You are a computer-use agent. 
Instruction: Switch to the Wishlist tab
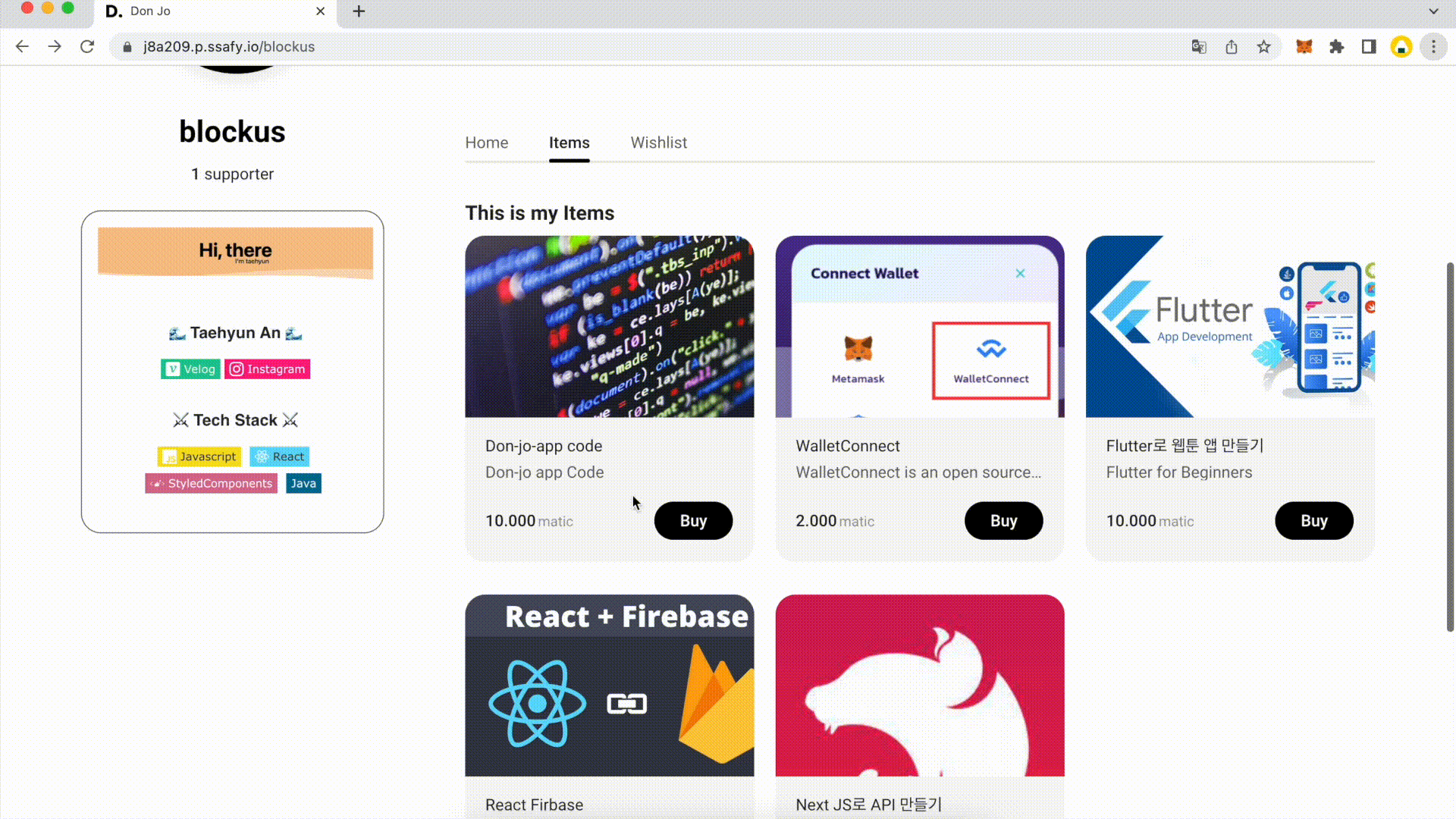658,143
